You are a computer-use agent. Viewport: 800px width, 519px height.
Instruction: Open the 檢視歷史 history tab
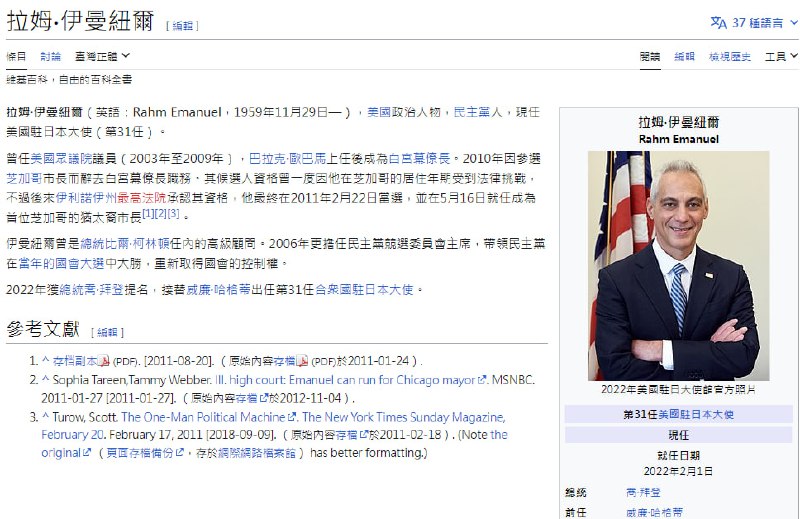tap(730, 57)
